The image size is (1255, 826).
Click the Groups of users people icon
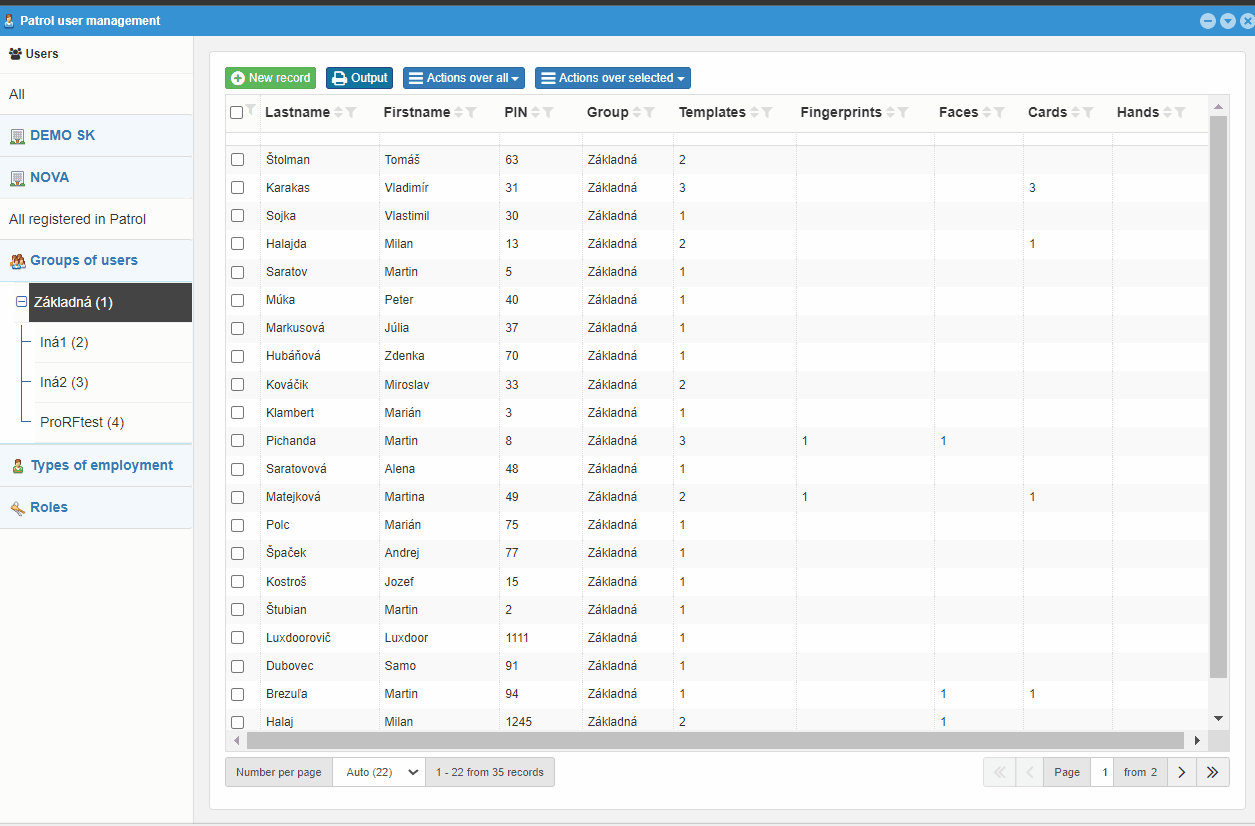17,261
